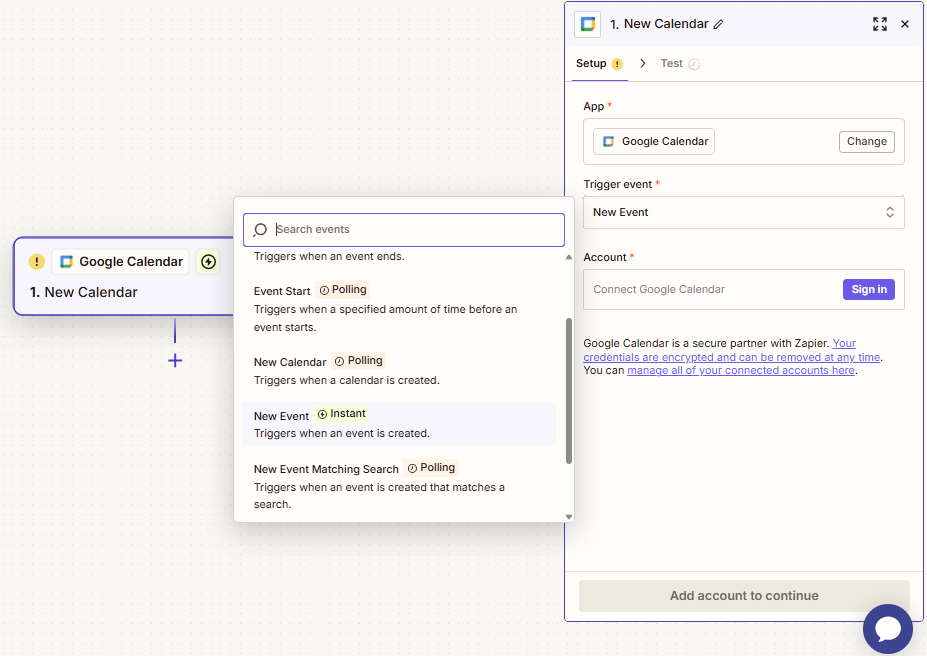Click the 1. New Calendar title in the panel header
Viewport: 927px width, 656px height.
click(x=659, y=24)
